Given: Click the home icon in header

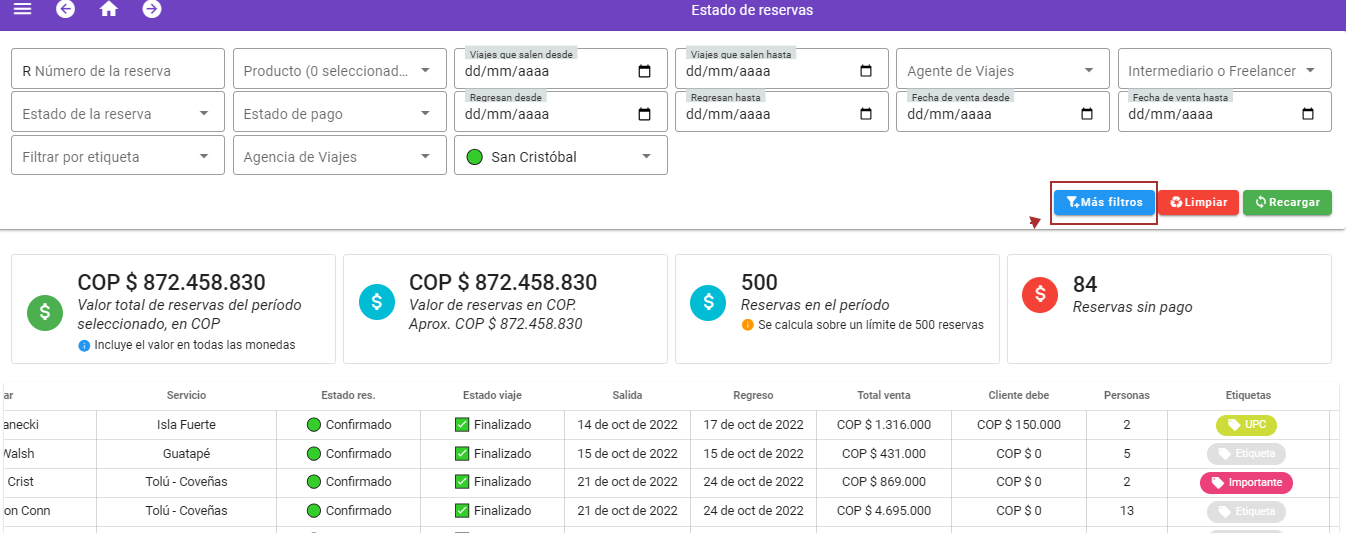Looking at the screenshot, I should tap(109, 10).
